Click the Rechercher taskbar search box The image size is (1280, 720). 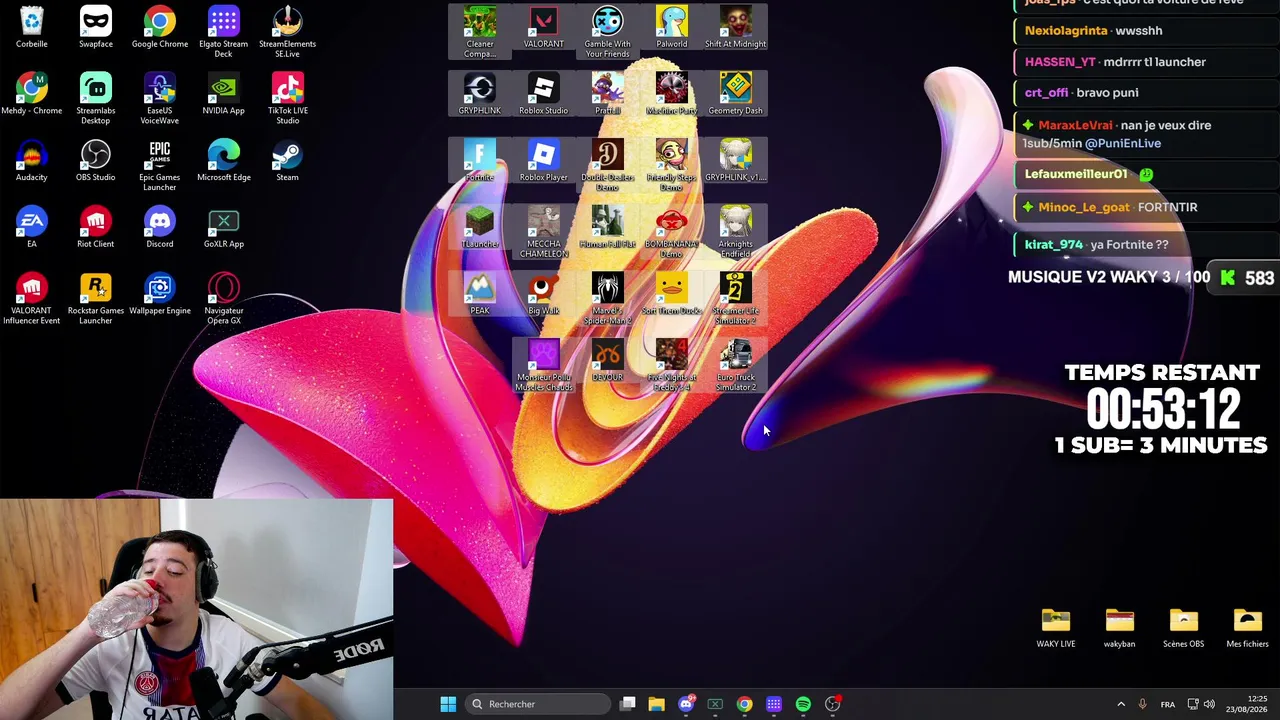pyautogui.click(x=538, y=704)
